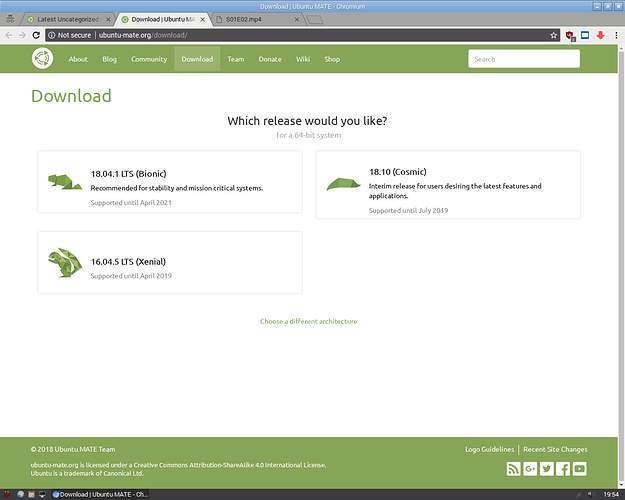
Task: Reload the page with the refresh icon
Action: point(36,35)
